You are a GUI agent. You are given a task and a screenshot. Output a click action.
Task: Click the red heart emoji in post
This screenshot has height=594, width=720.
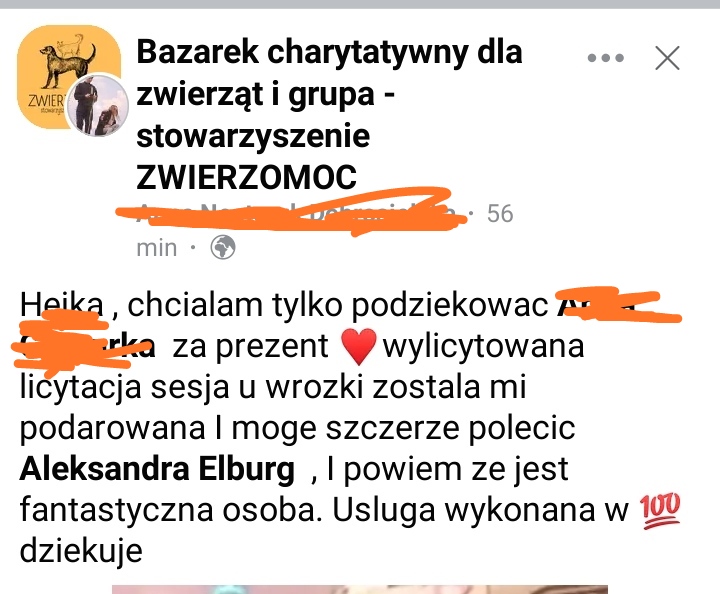pos(359,347)
